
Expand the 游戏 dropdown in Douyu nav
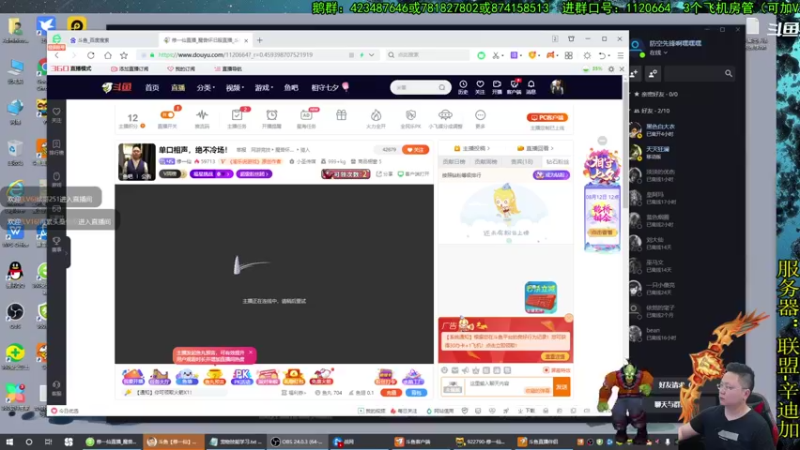point(264,88)
